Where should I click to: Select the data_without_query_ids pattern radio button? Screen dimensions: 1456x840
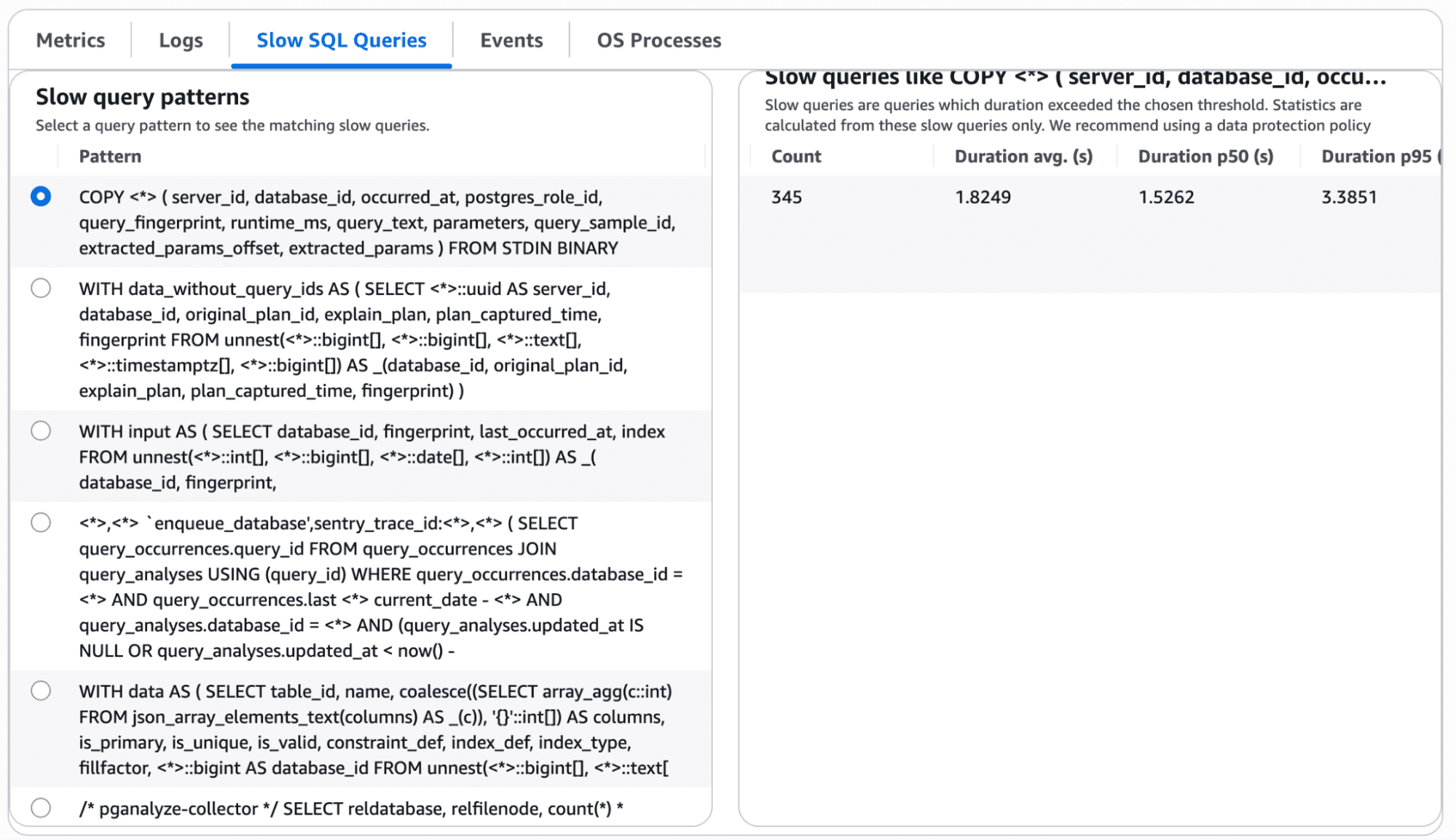[41, 288]
